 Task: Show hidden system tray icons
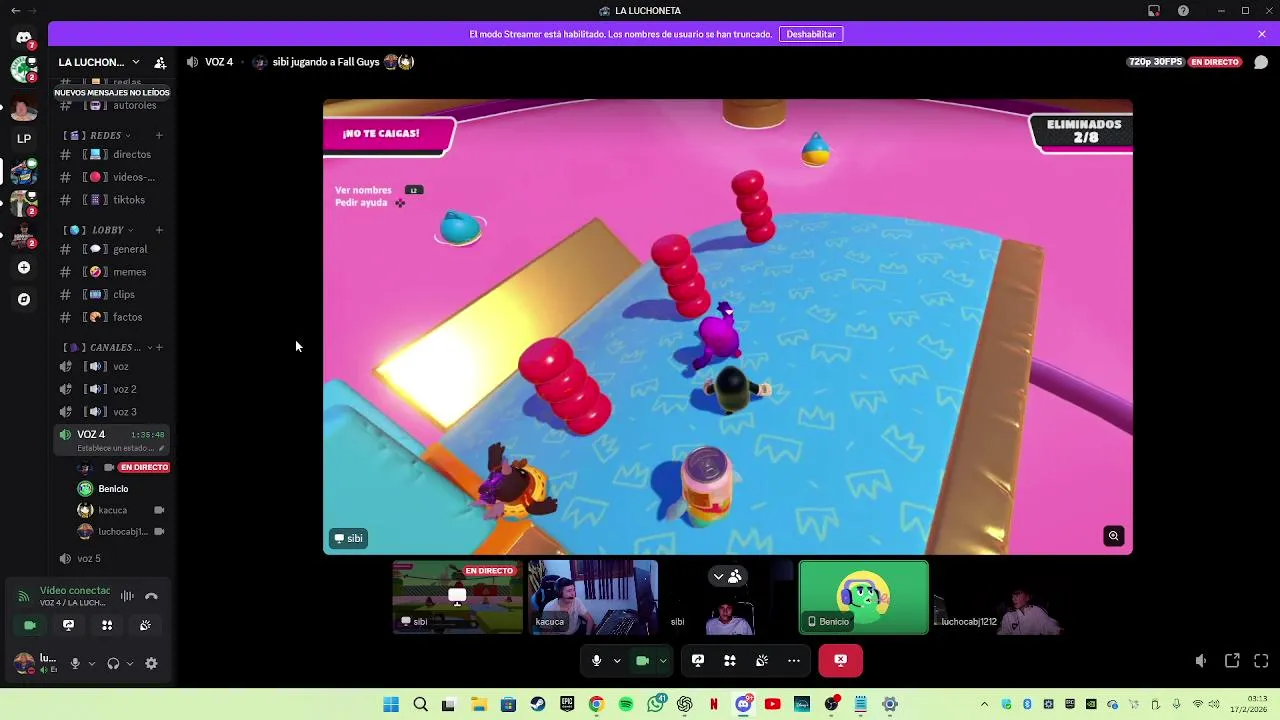click(x=984, y=704)
